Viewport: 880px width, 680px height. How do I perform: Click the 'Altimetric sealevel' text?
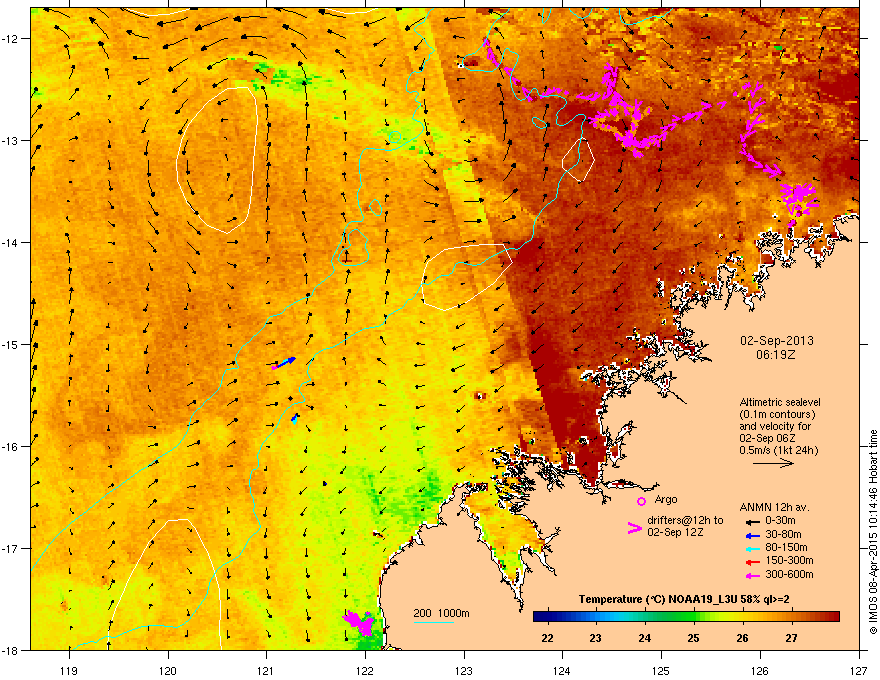pos(780,402)
